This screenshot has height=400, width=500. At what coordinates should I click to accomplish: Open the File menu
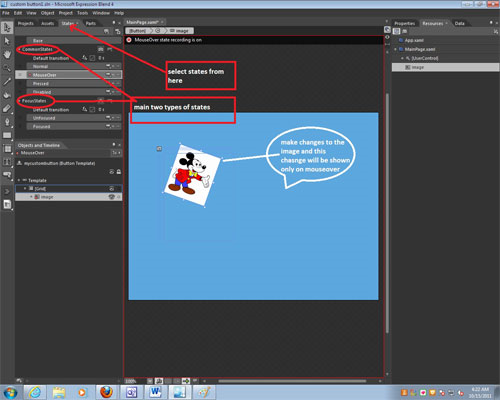tap(6, 13)
